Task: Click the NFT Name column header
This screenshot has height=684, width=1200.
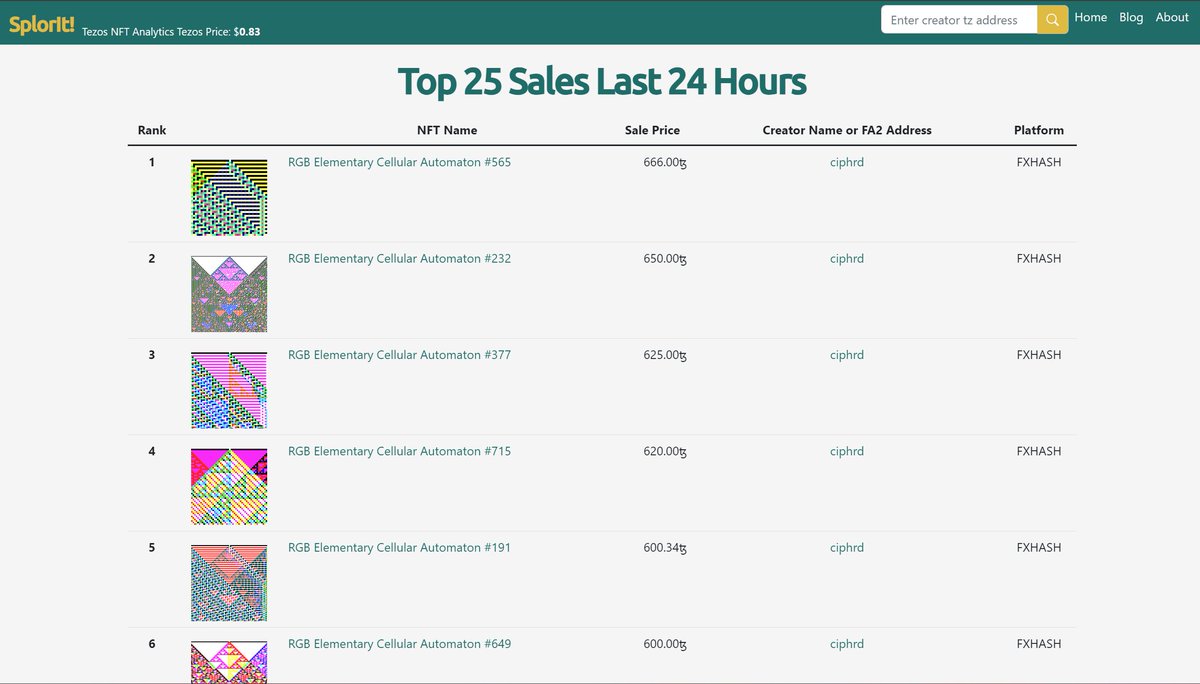Action: (447, 130)
